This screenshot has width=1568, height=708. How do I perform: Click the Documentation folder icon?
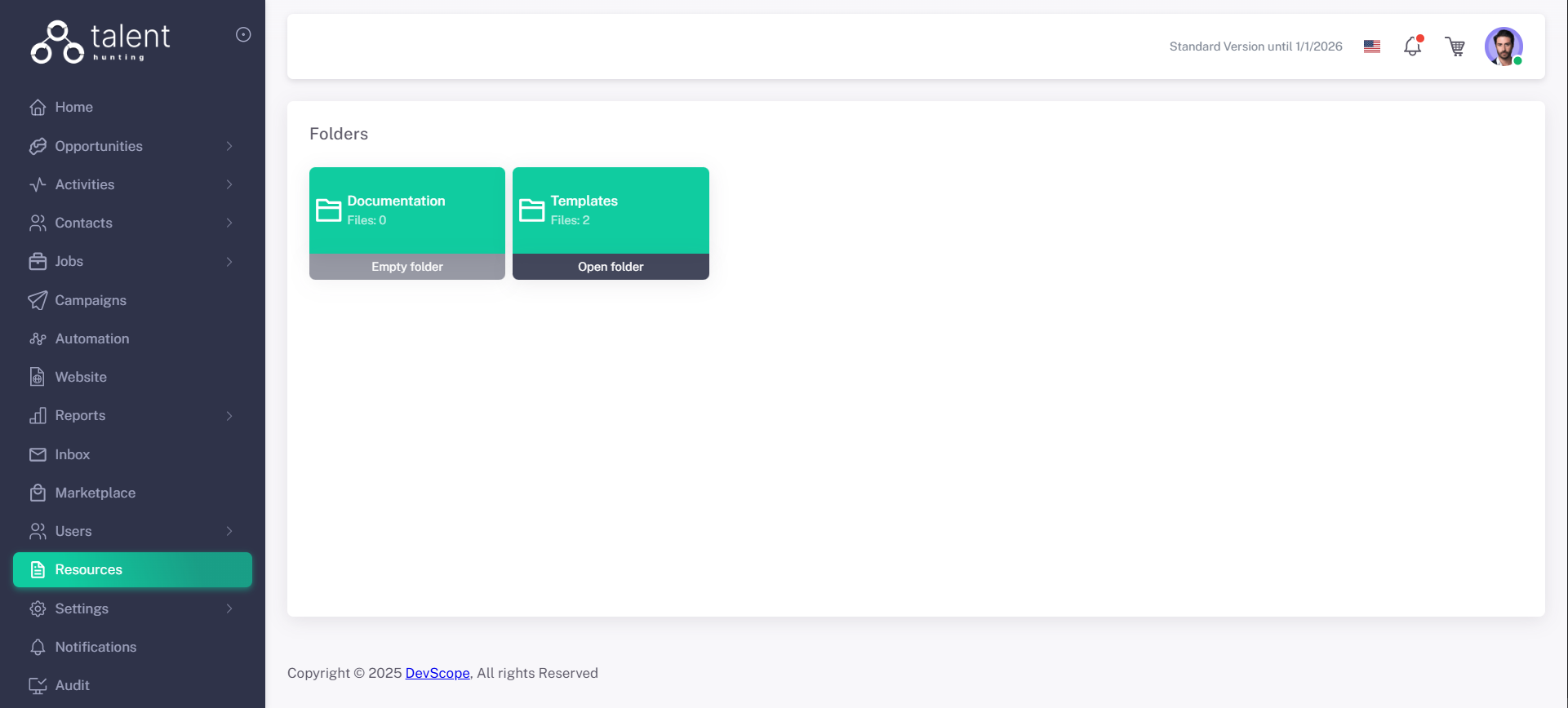(x=329, y=210)
